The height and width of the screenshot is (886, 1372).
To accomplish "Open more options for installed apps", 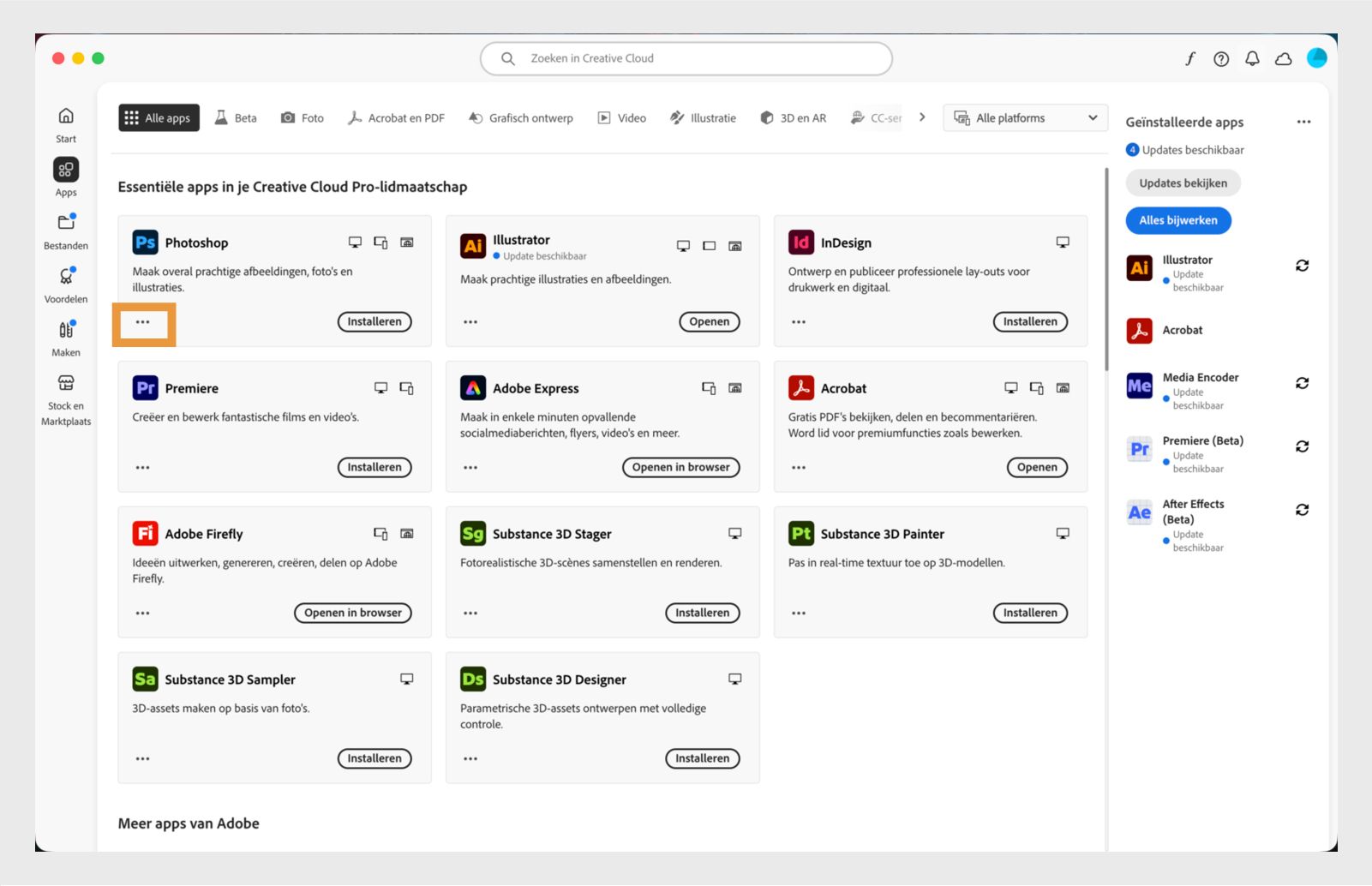I will (x=1303, y=122).
